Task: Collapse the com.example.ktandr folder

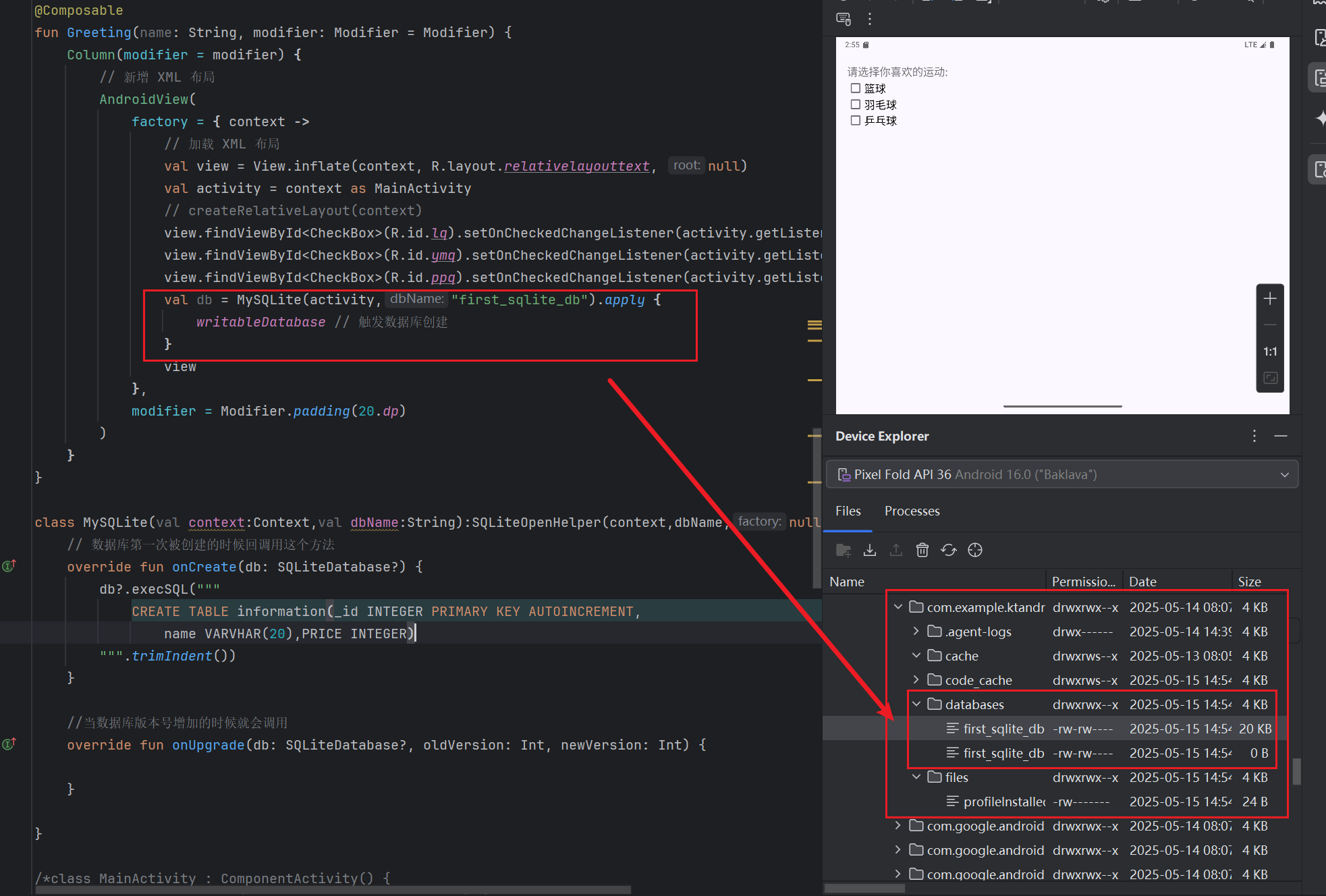Action: (898, 607)
